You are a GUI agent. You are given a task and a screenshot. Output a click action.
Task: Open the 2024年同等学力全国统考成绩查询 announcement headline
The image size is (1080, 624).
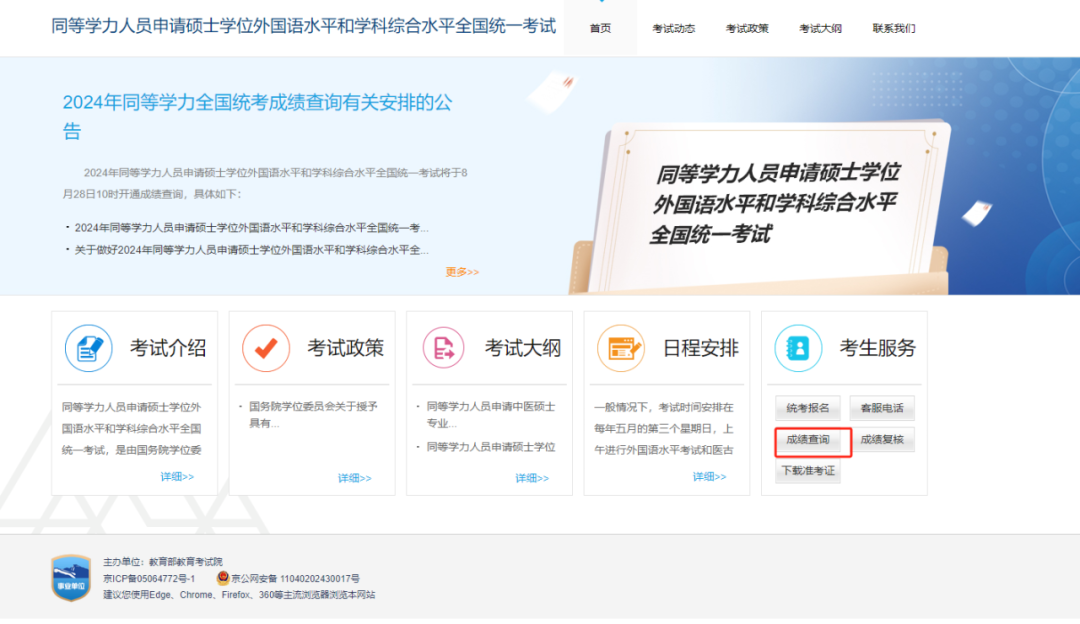258,116
